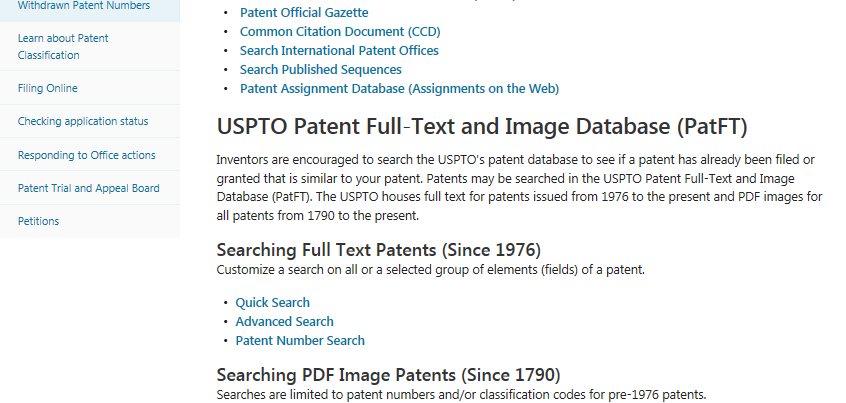Open Patent Trial and Appeal Board page
Viewport: 846px width, 403px height.
[88, 188]
